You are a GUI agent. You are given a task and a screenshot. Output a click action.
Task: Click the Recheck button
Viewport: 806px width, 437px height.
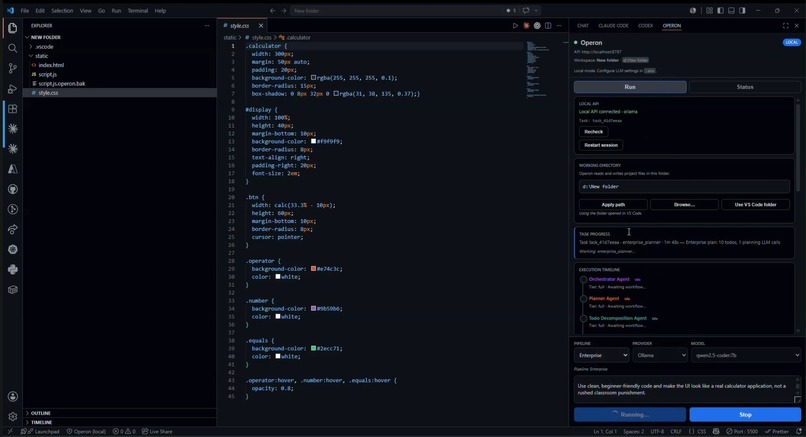pyautogui.click(x=594, y=132)
